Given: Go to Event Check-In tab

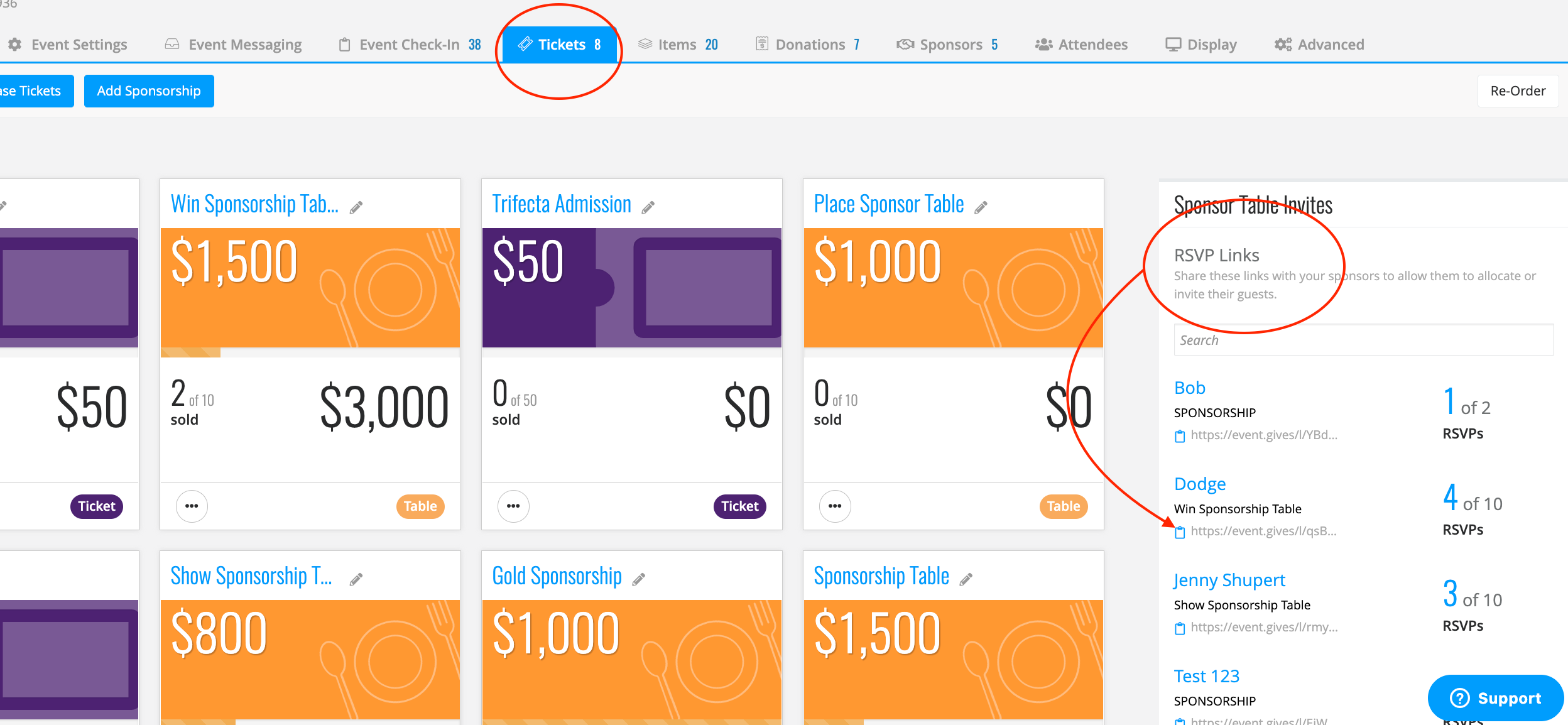Looking at the screenshot, I should click(x=410, y=45).
